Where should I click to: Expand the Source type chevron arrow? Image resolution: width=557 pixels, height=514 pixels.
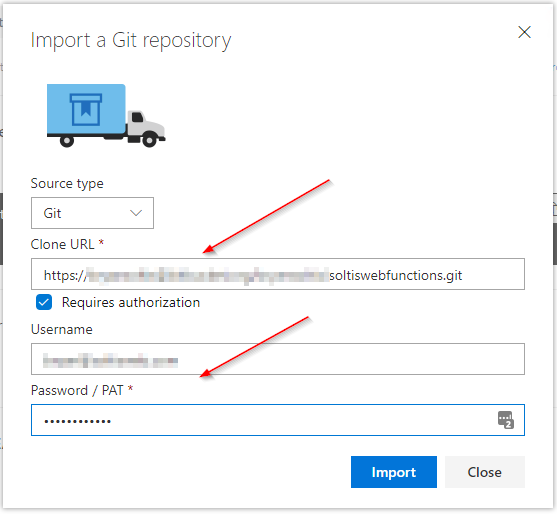point(136,213)
